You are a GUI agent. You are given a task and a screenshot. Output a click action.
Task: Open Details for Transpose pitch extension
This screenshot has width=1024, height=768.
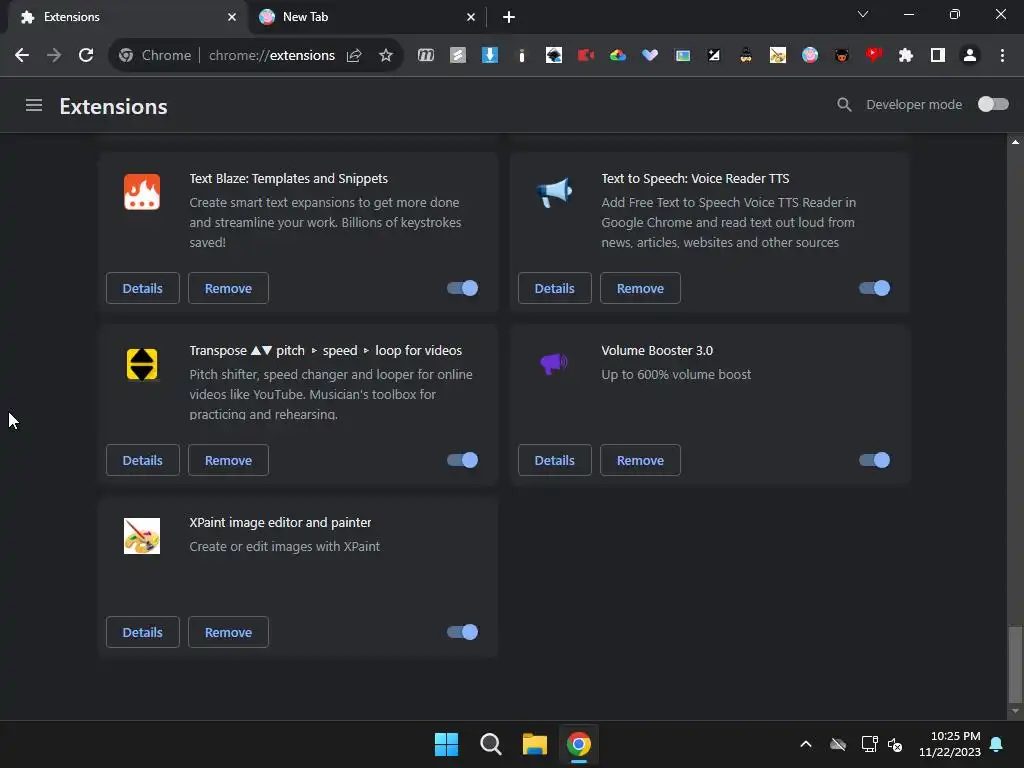point(142,460)
